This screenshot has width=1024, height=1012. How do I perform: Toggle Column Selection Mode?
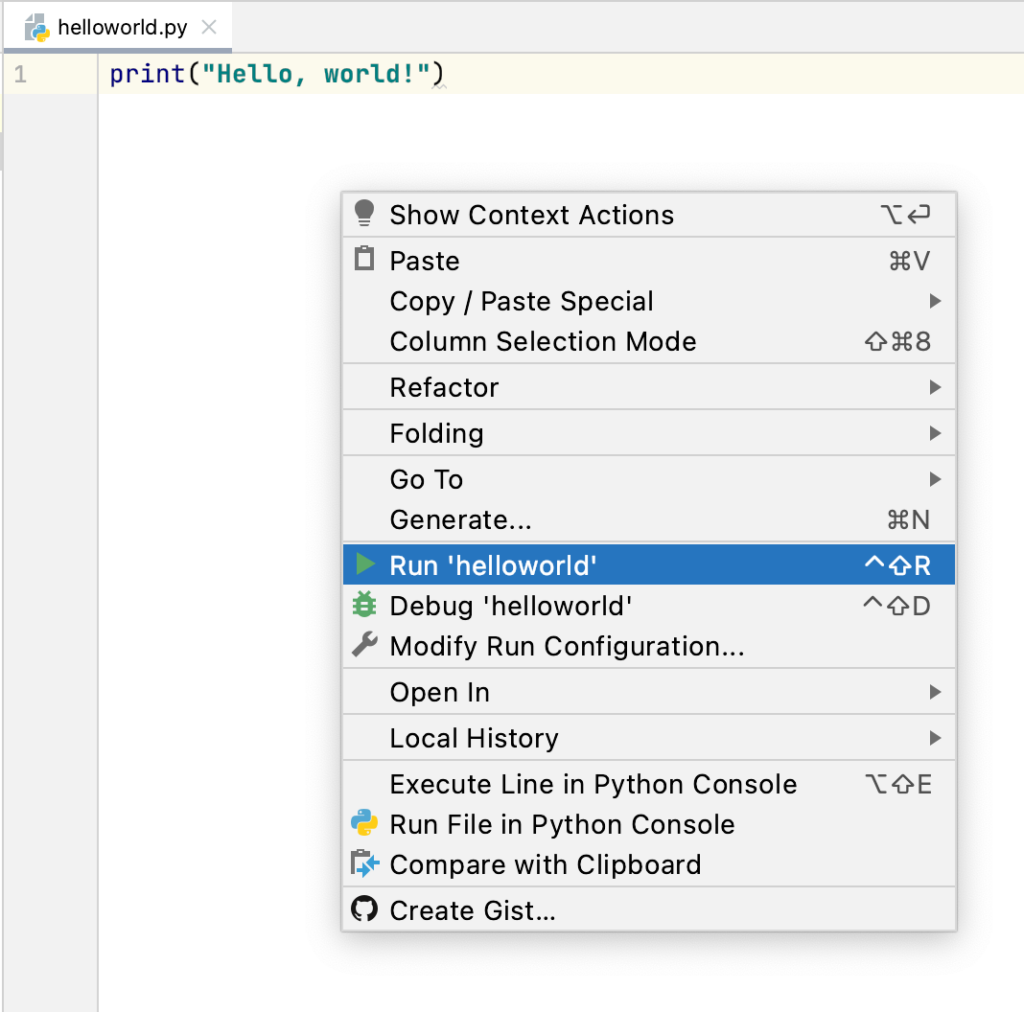[542, 342]
